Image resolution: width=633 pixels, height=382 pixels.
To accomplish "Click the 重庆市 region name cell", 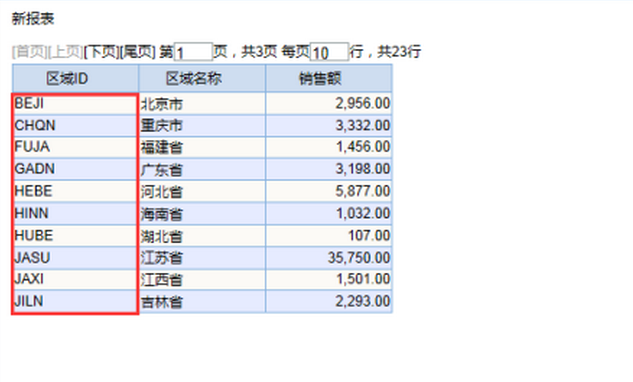I will coord(202,126).
